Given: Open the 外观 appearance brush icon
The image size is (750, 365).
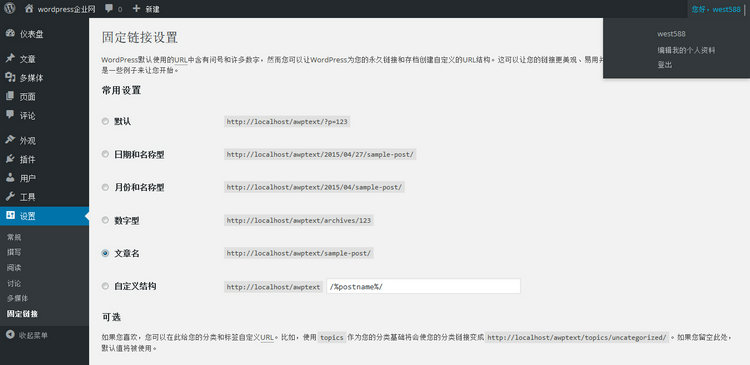Looking at the screenshot, I should [x=10, y=140].
